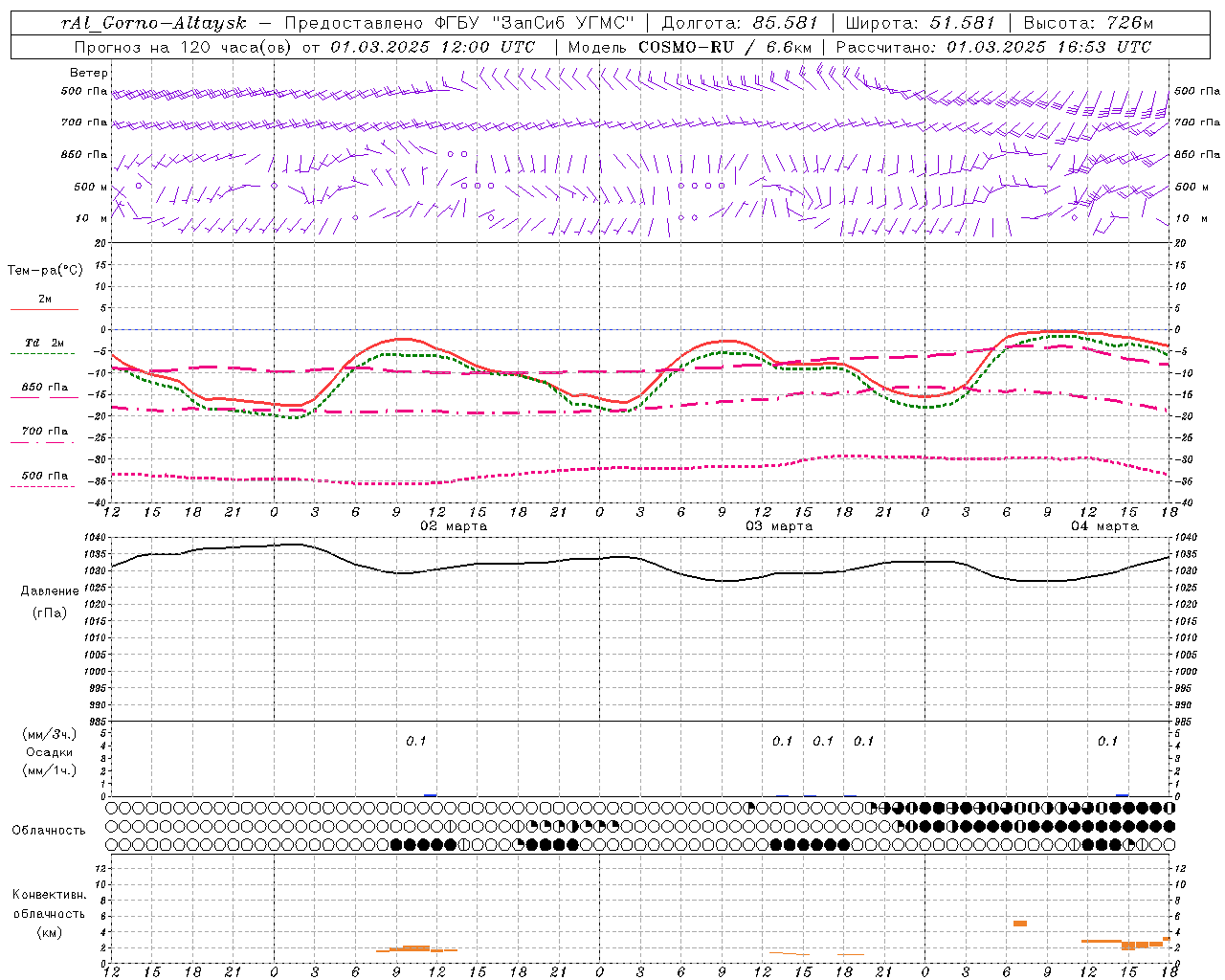Click the 04 марта date label
The height and width of the screenshot is (980, 1225).
click(1104, 526)
